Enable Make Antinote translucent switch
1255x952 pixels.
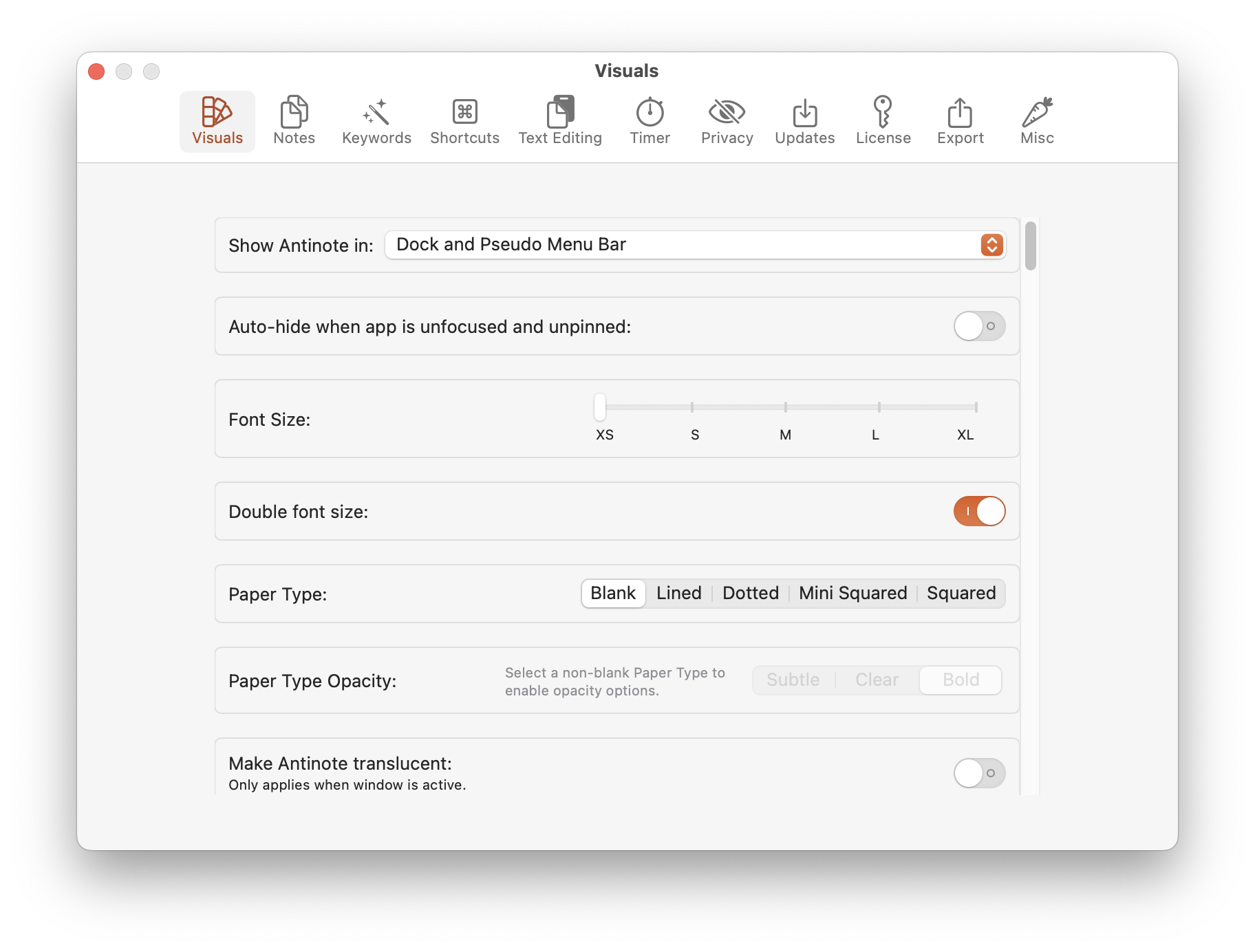pos(979,773)
